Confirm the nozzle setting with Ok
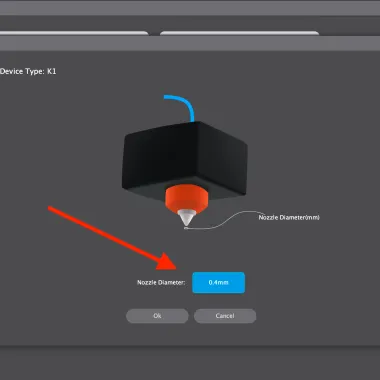The height and width of the screenshot is (380, 380). click(157, 316)
